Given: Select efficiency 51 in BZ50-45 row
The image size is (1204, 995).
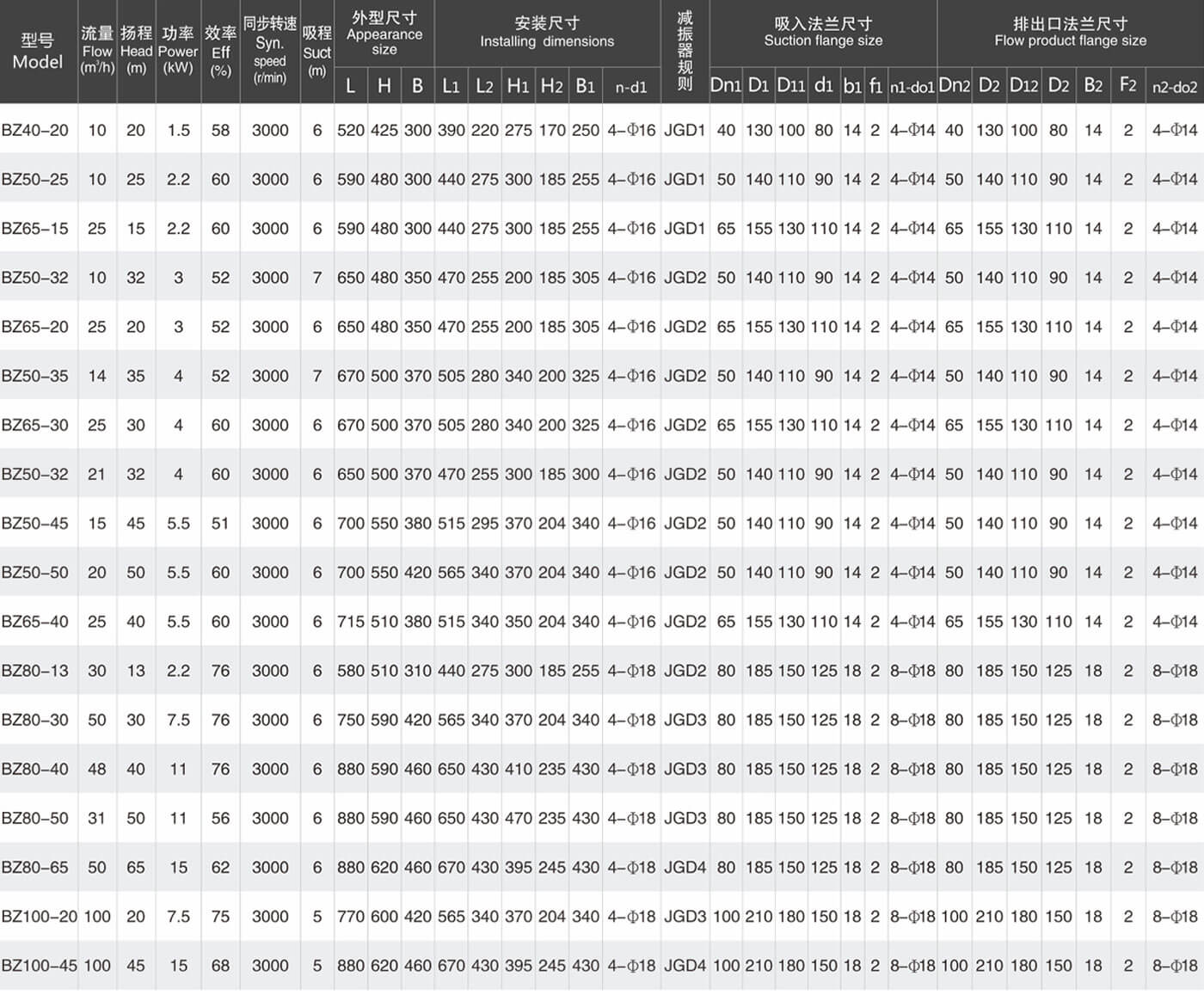Looking at the screenshot, I should pyautogui.click(x=220, y=522).
